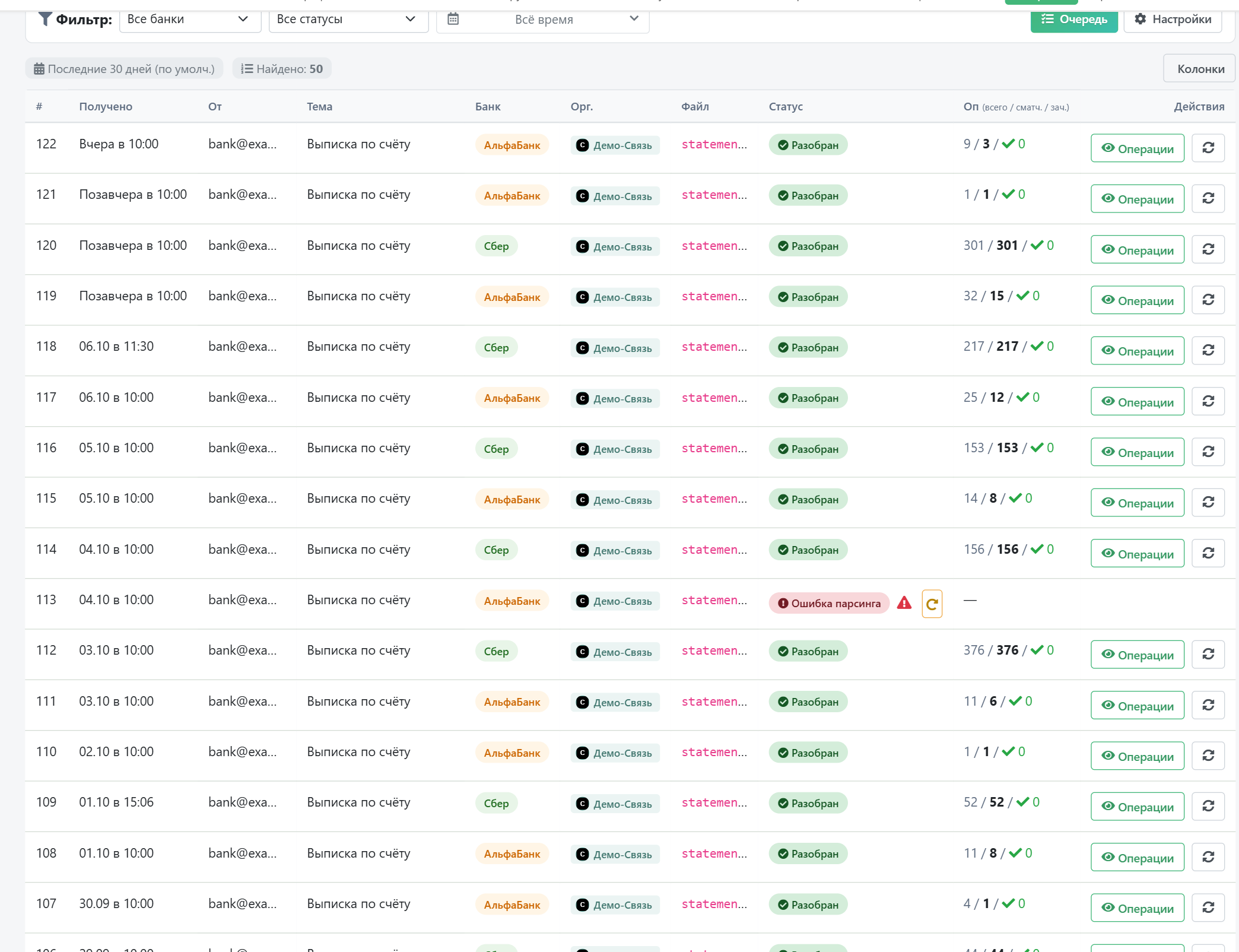The height and width of the screenshot is (952, 1239).
Task: Click the red warning triangle in row 113
Action: point(904,603)
